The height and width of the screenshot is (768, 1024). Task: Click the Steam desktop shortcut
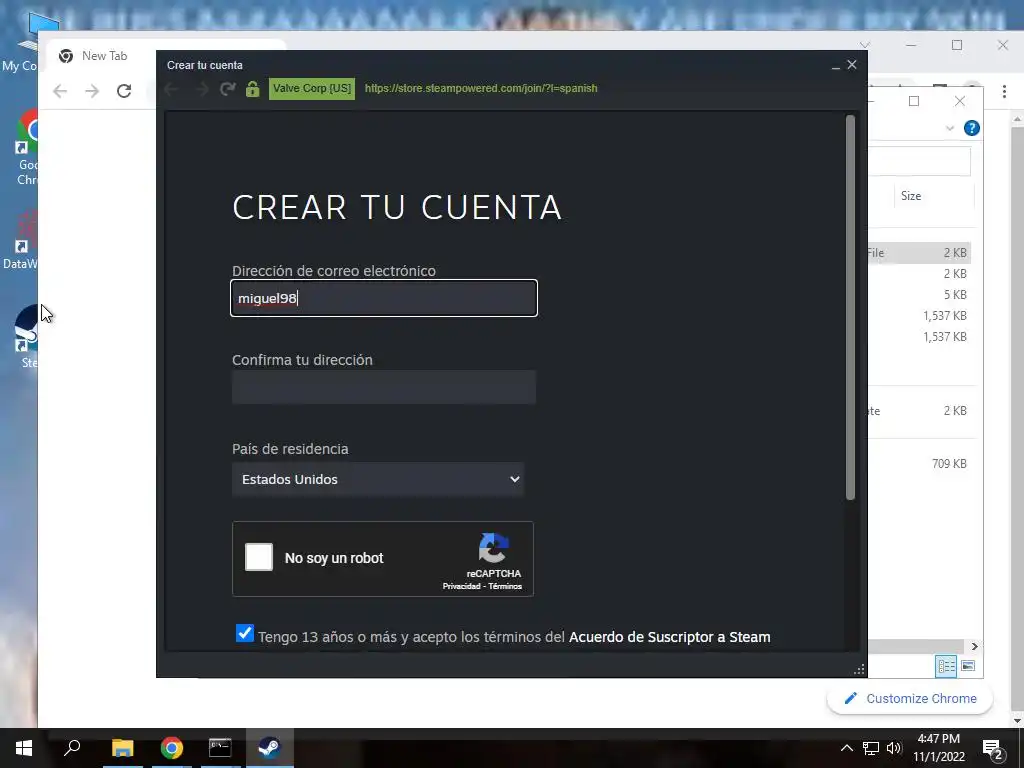25,335
